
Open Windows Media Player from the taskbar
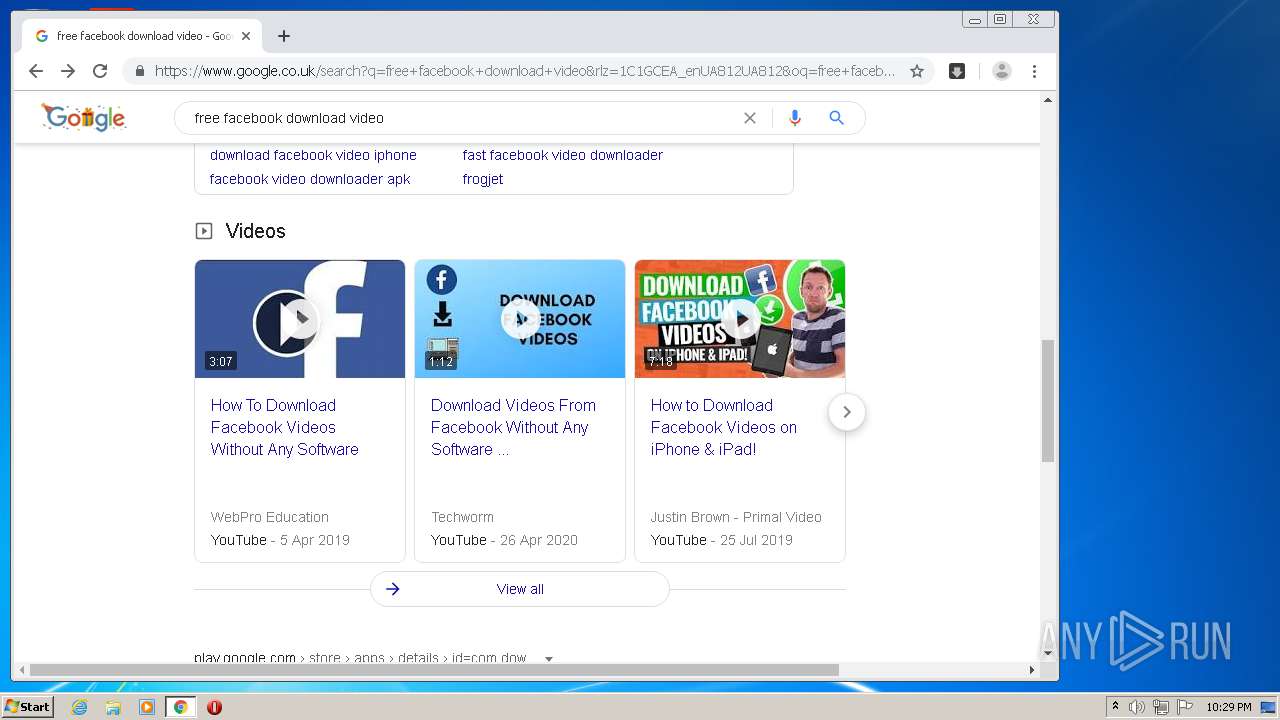(147, 707)
